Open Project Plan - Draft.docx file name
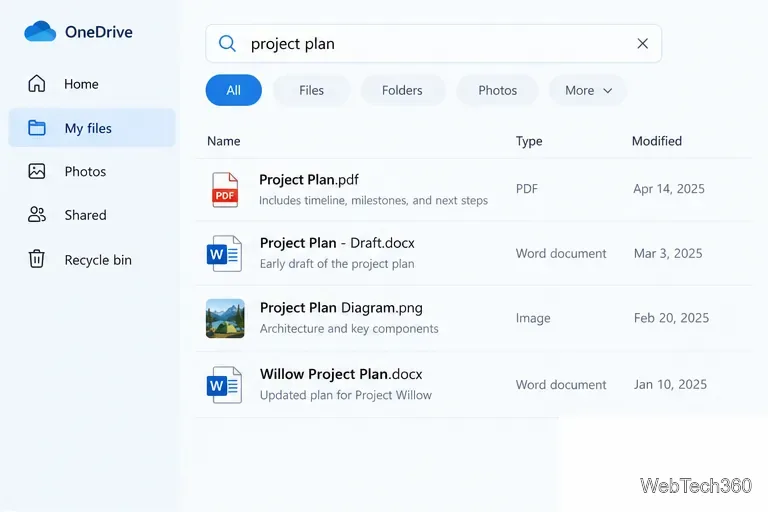 pos(337,243)
